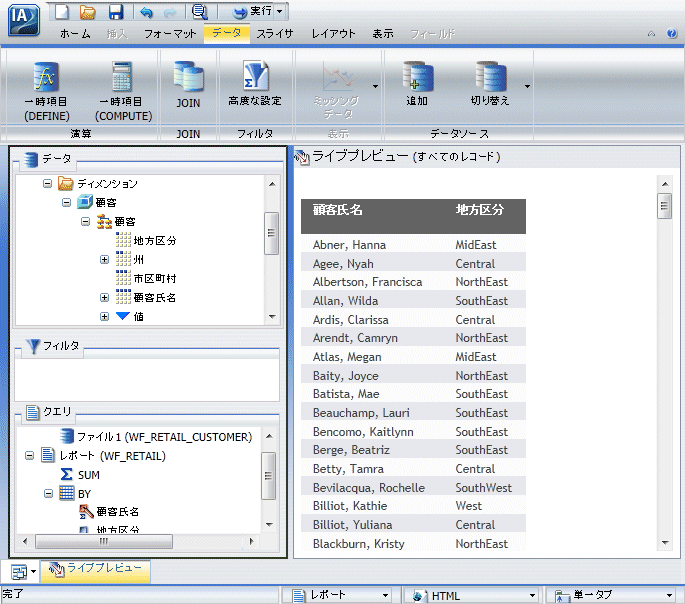Image resolution: width=685 pixels, height=604 pixels.
Task: Click the Bevilacqua, Rochelle cell
Action: (x=369, y=487)
